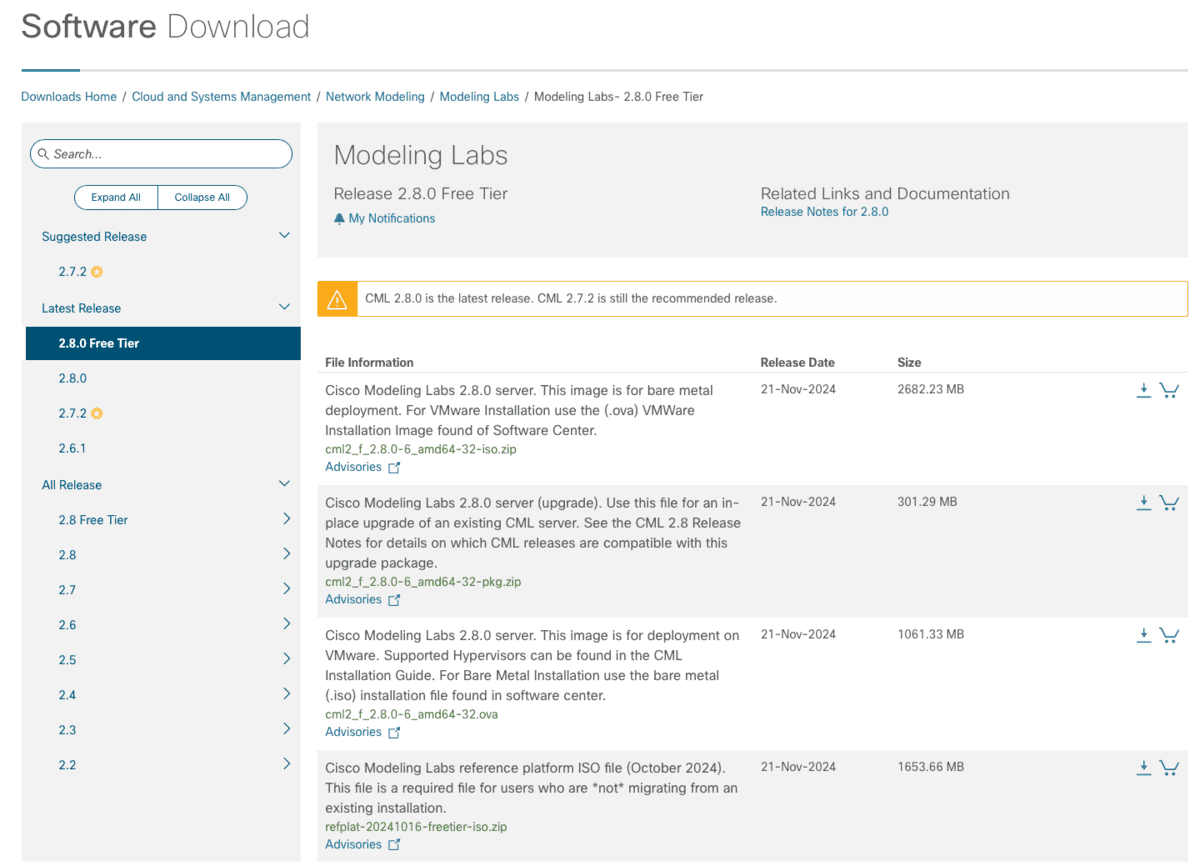
Task: Add refplat freetier ISO to cart
Action: click(1169, 768)
